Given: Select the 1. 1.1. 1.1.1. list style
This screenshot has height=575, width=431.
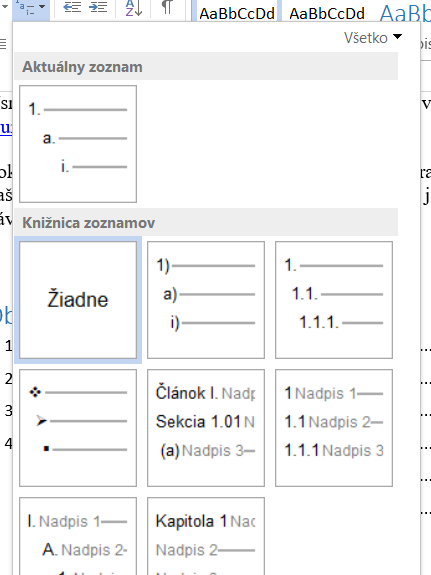Looking at the screenshot, I should [x=334, y=300].
